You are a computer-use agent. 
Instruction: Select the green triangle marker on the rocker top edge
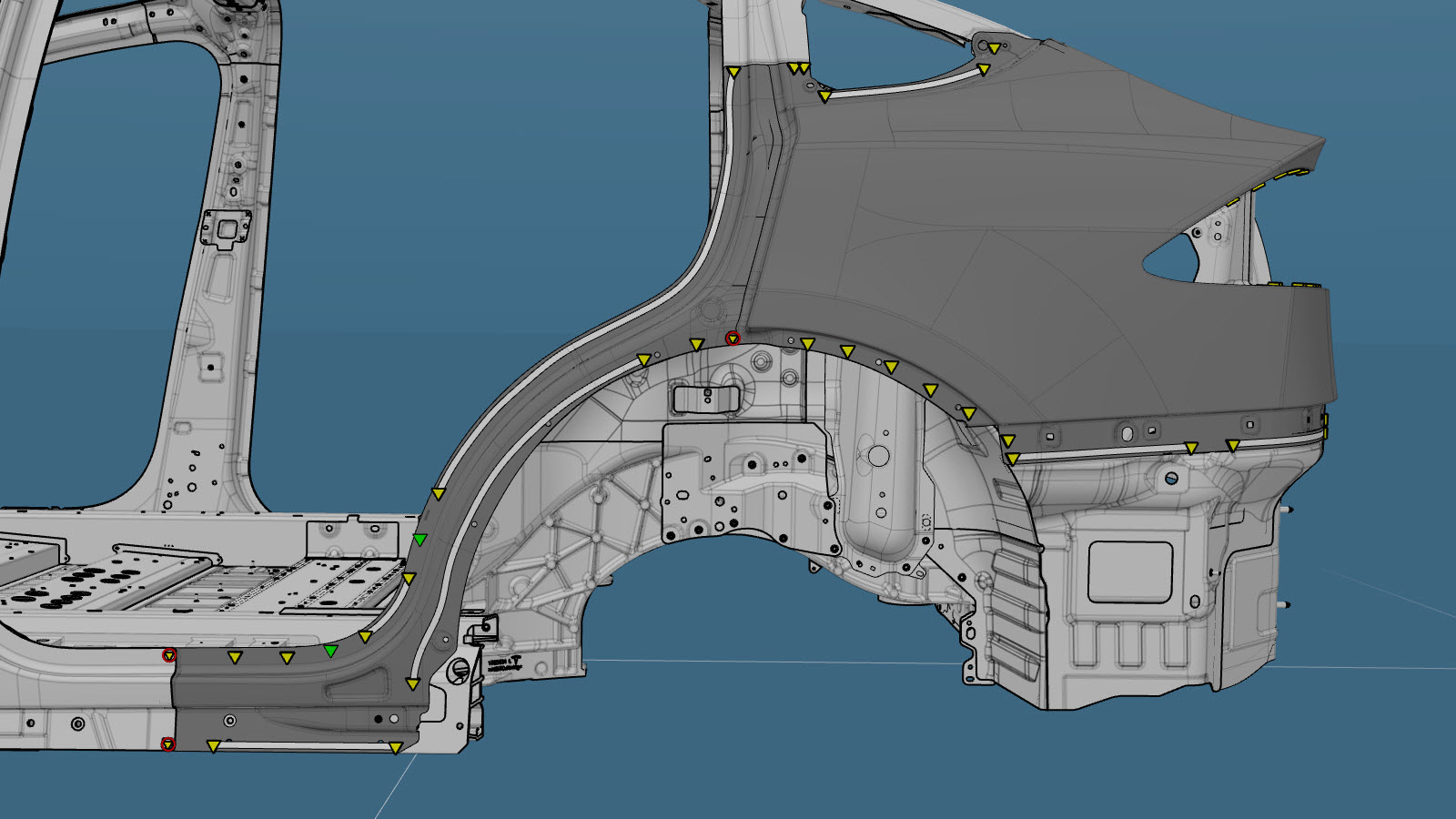click(x=331, y=651)
